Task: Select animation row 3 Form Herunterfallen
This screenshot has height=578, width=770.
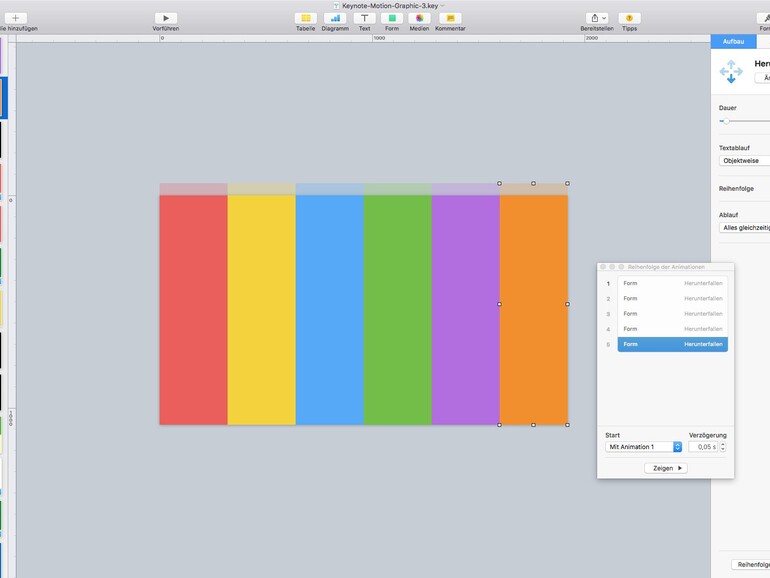Action: 672,314
